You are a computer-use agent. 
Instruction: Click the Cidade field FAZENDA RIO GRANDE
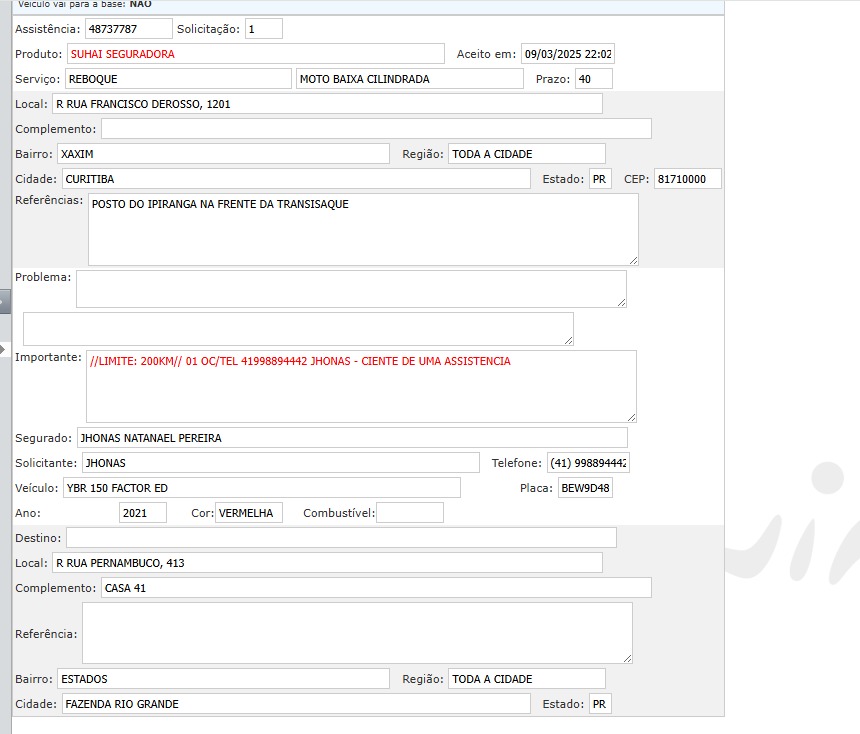[x=296, y=704]
